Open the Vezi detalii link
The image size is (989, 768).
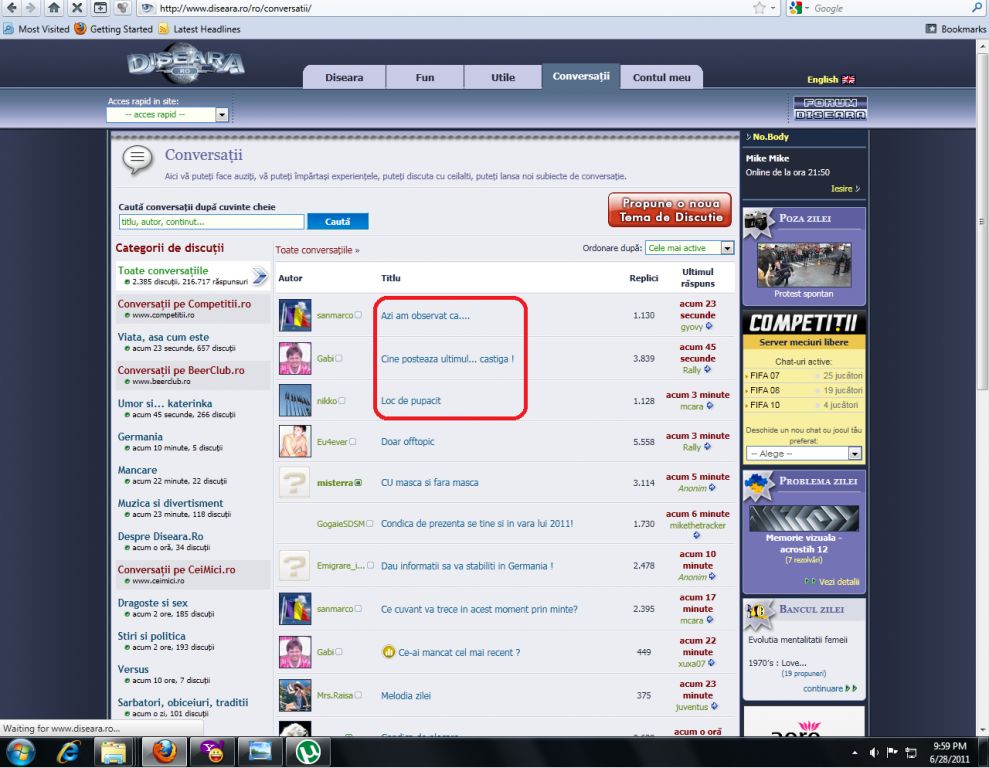pos(839,581)
